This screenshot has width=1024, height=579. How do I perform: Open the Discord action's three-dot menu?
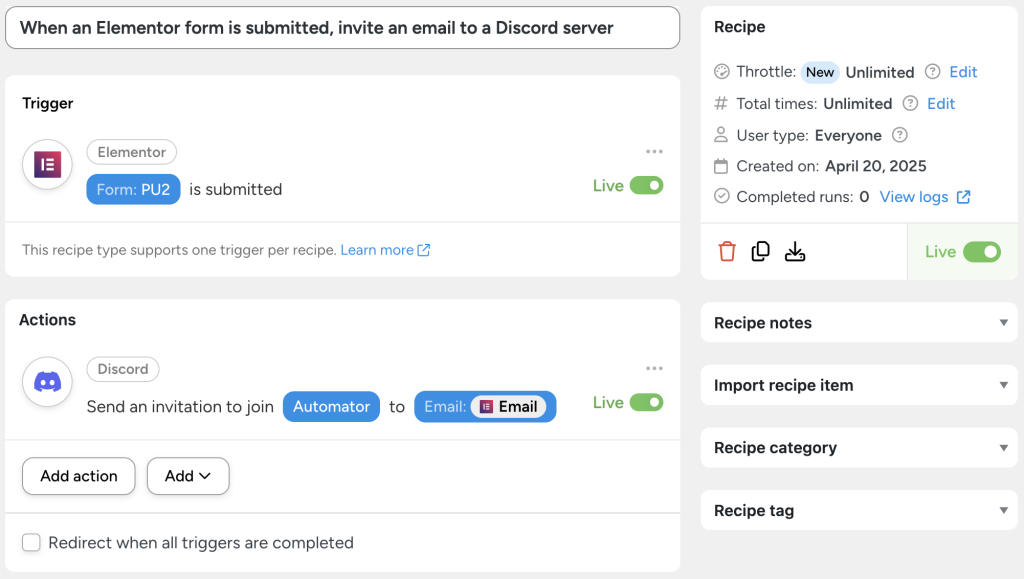pos(654,369)
